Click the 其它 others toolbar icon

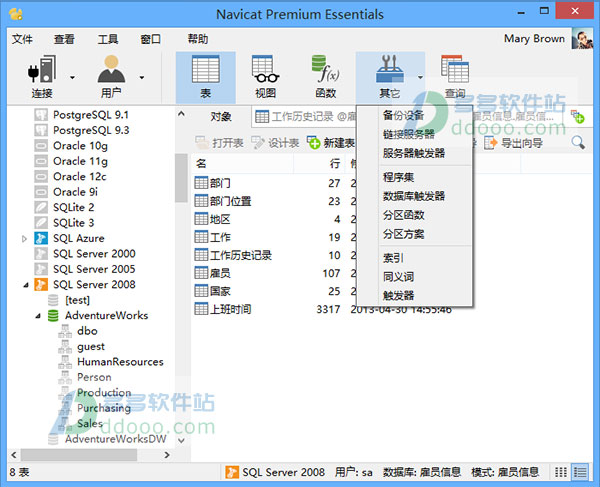(390, 77)
